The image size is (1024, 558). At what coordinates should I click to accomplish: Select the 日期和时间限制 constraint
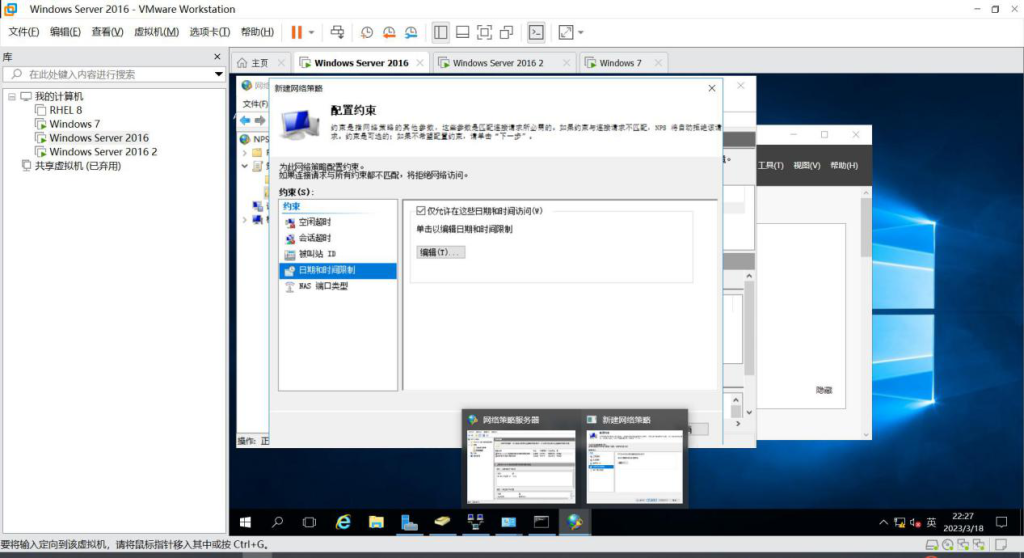pyautogui.click(x=338, y=270)
